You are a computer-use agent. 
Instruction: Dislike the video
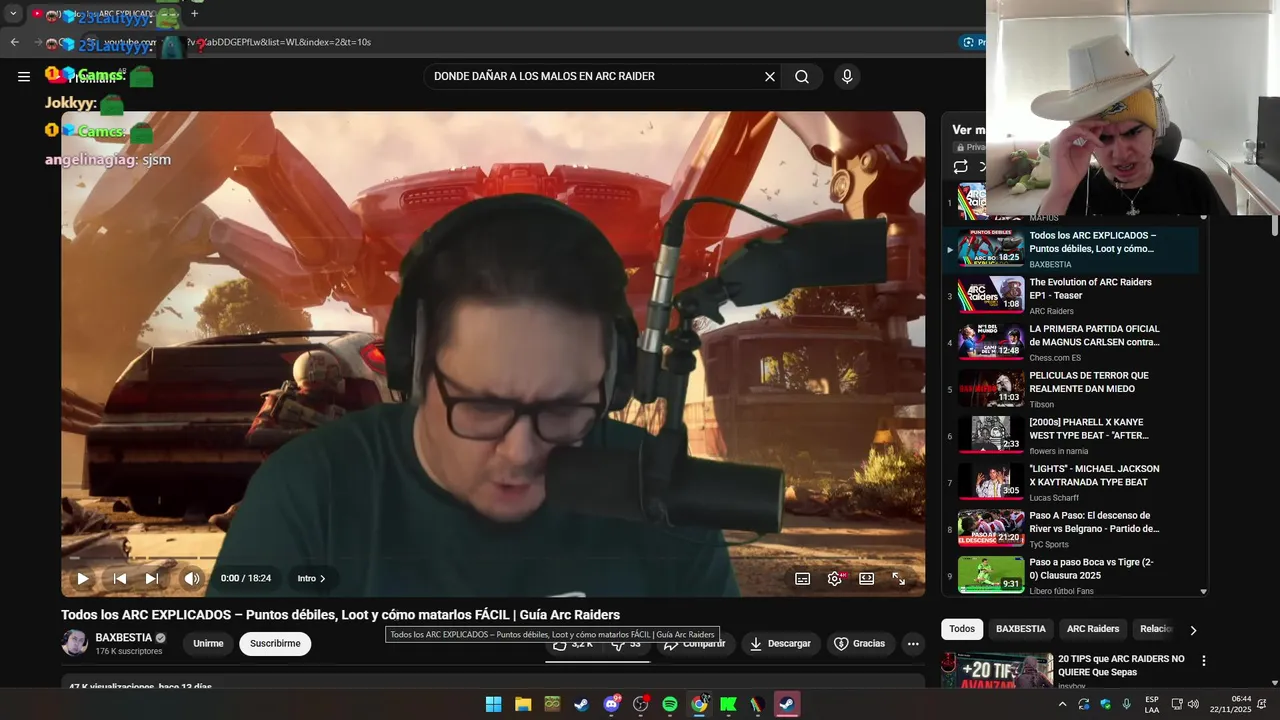click(x=626, y=644)
